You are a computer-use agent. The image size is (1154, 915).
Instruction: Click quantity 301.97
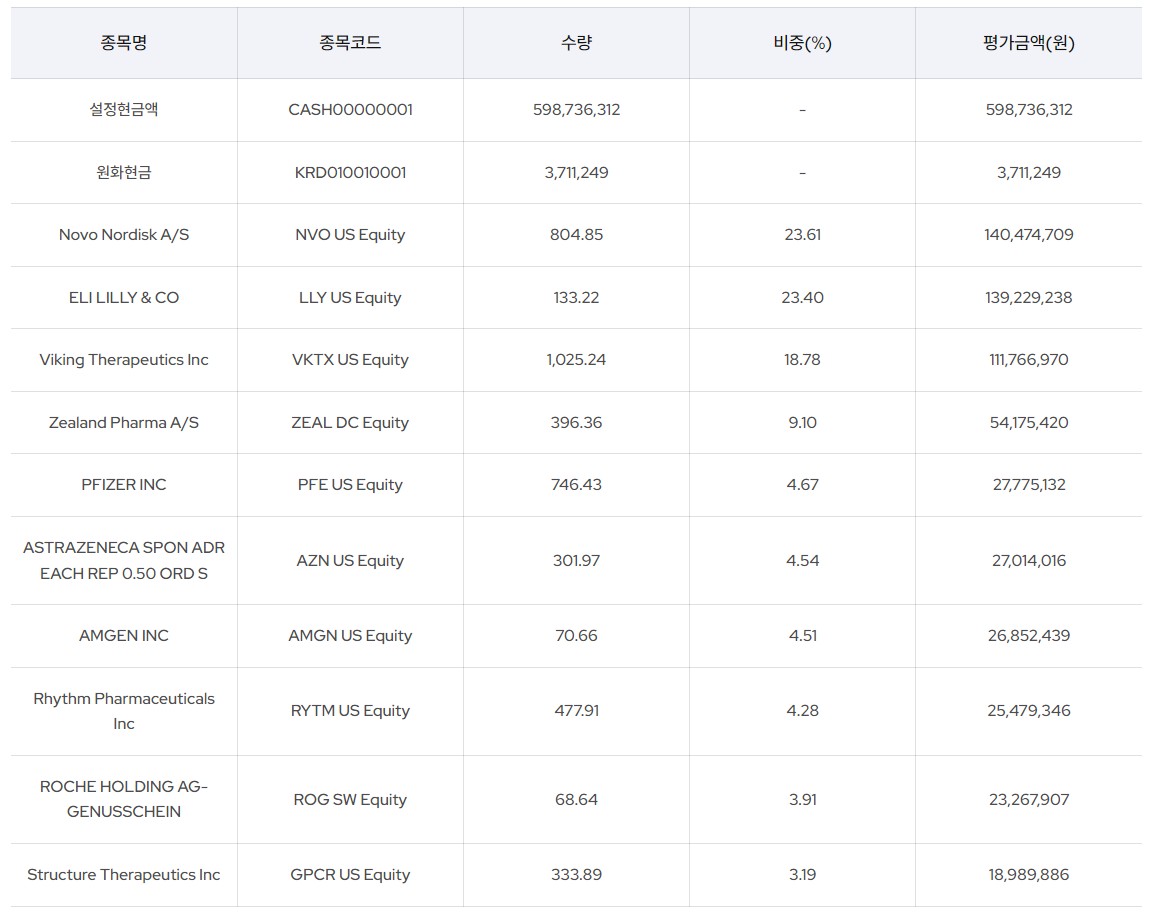click(576, 560)
